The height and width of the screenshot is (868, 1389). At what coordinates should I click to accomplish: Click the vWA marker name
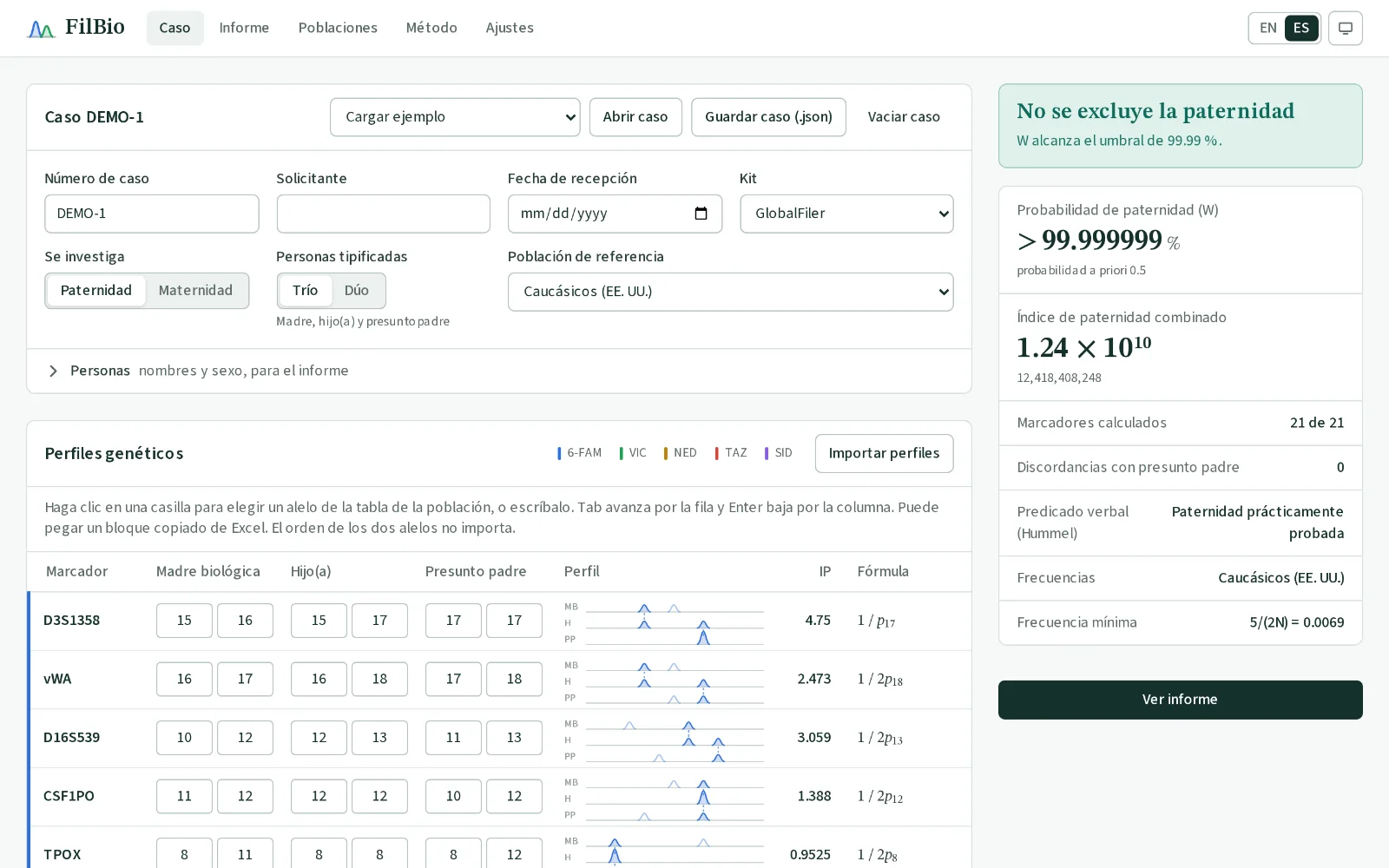pyautogui.click(x=57, y=679)
